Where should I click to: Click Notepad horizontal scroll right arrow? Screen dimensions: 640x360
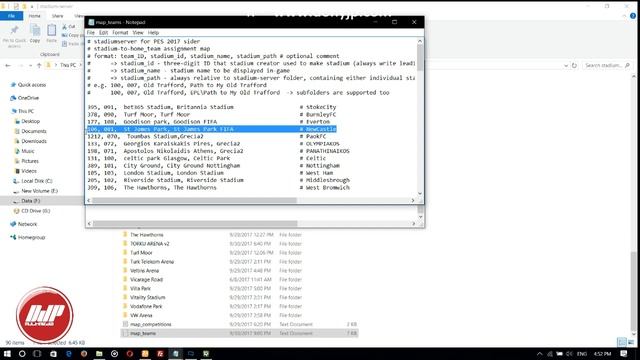pyautogui.click(x=413, y=200)
